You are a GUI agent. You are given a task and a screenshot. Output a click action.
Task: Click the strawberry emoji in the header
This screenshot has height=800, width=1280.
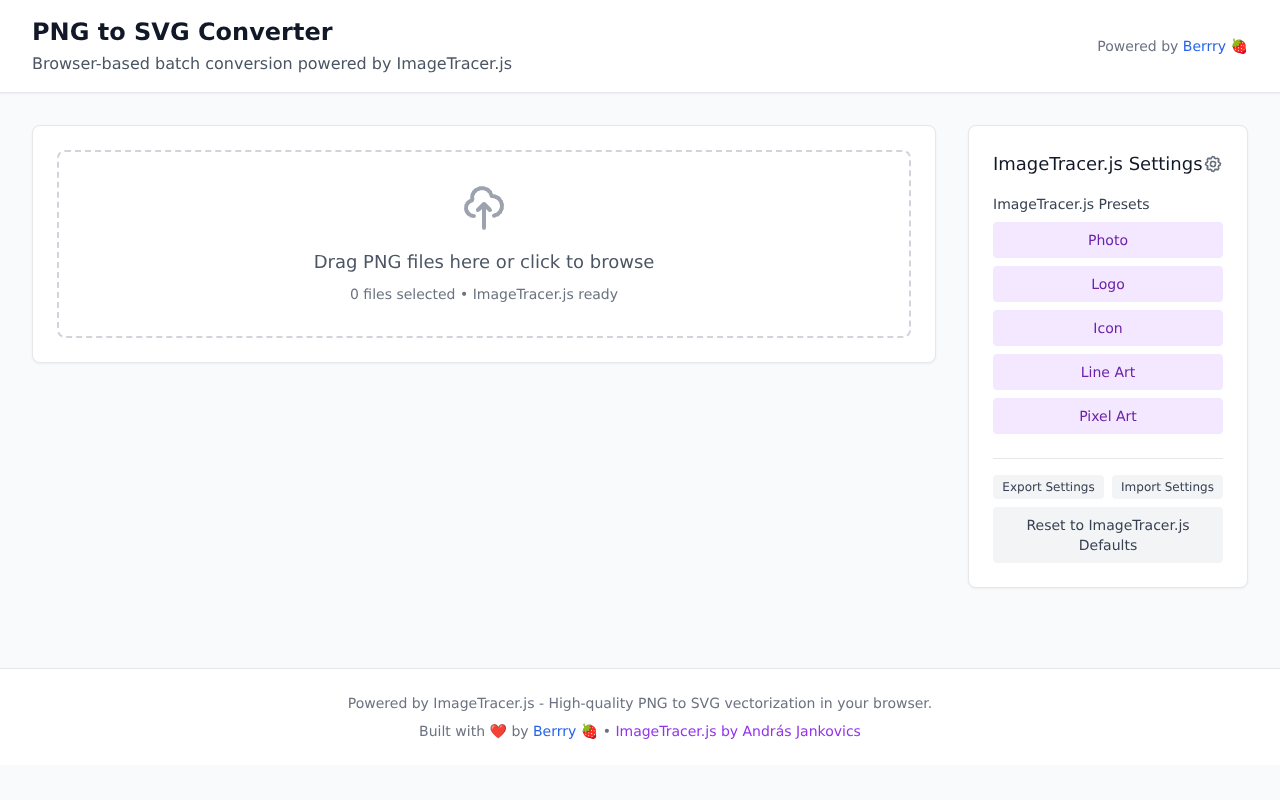pyautogui.click(x=1239, y=46)
